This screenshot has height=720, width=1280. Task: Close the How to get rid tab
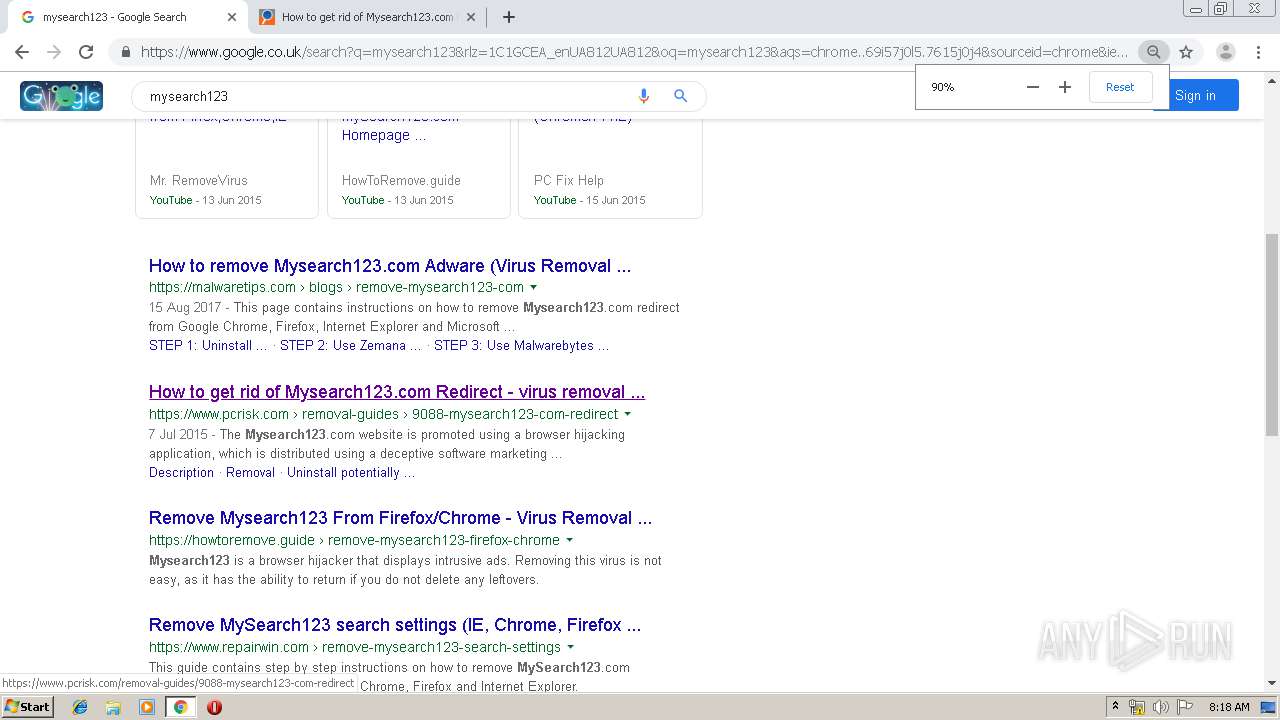click(471, 17)
